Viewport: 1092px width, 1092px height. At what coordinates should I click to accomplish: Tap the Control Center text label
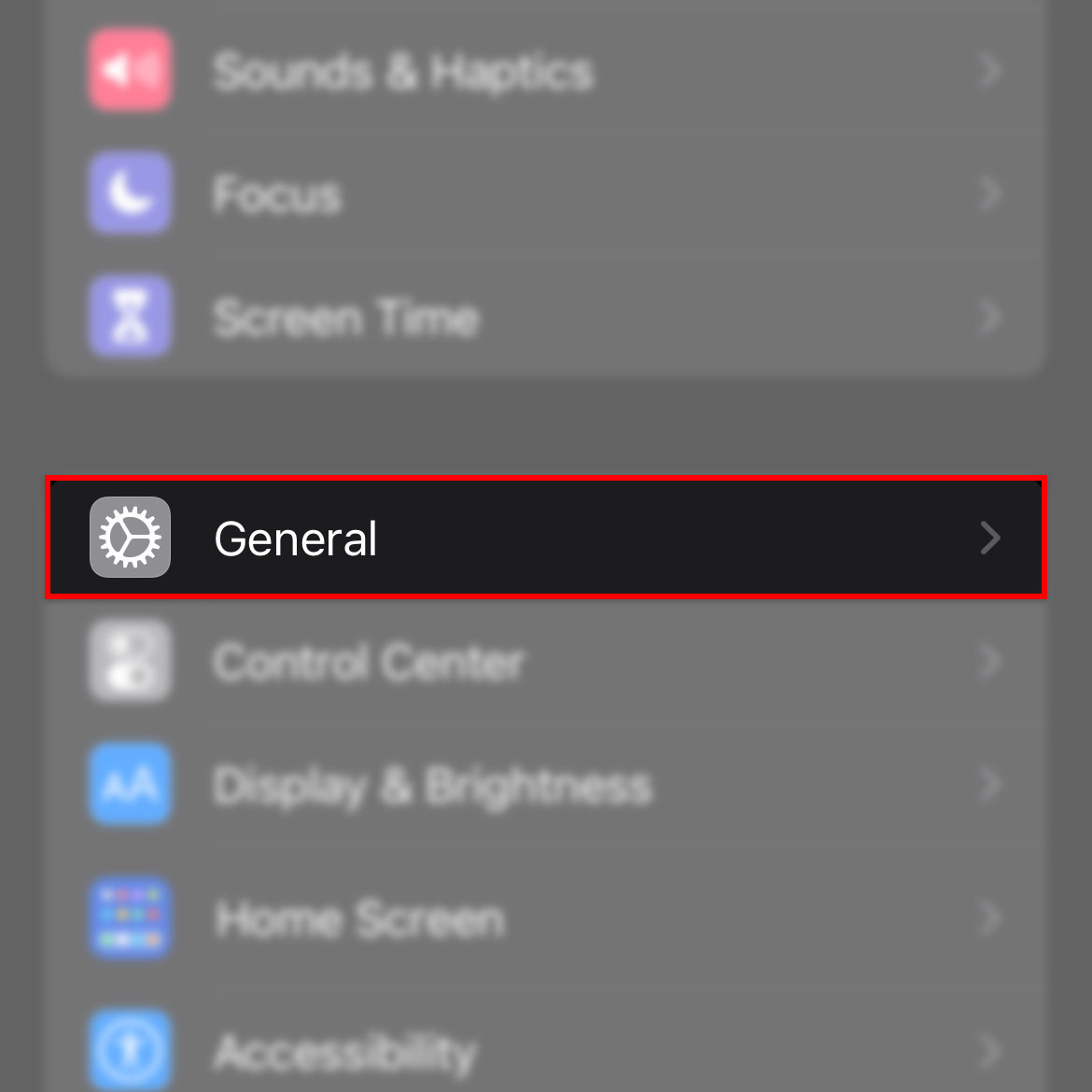pos(369,662)
